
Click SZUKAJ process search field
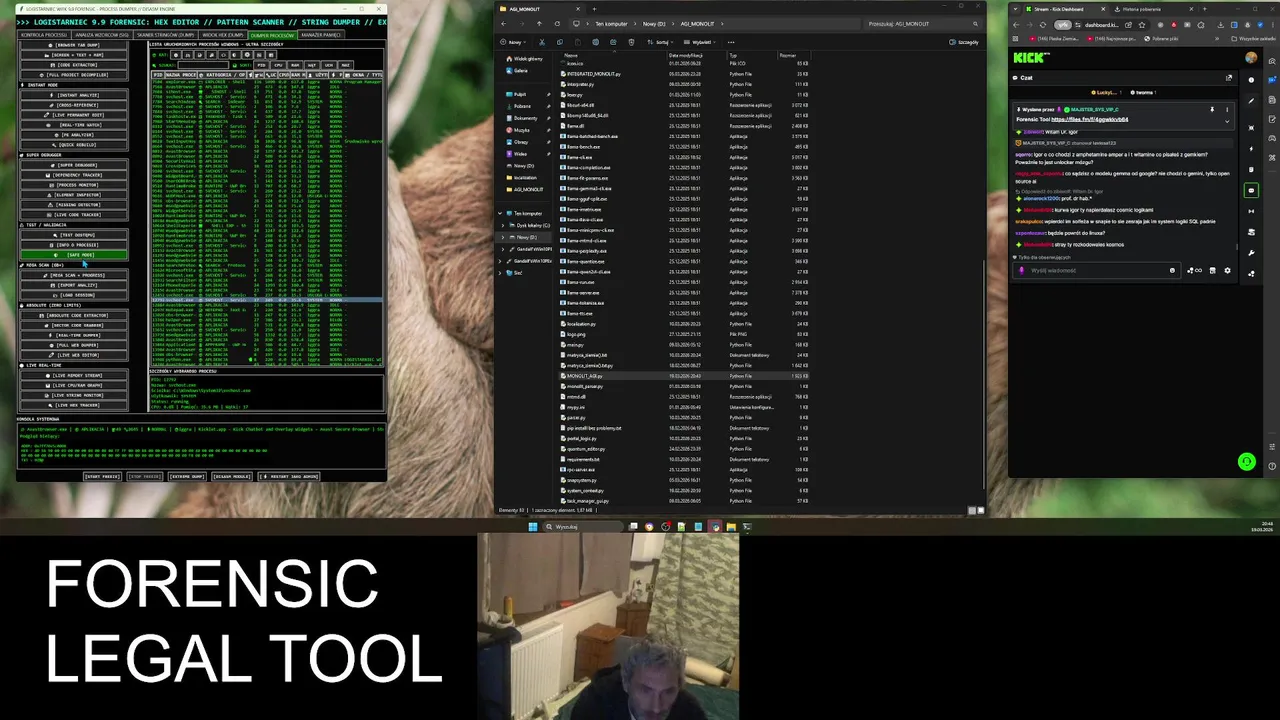click(x=203, y=65)
